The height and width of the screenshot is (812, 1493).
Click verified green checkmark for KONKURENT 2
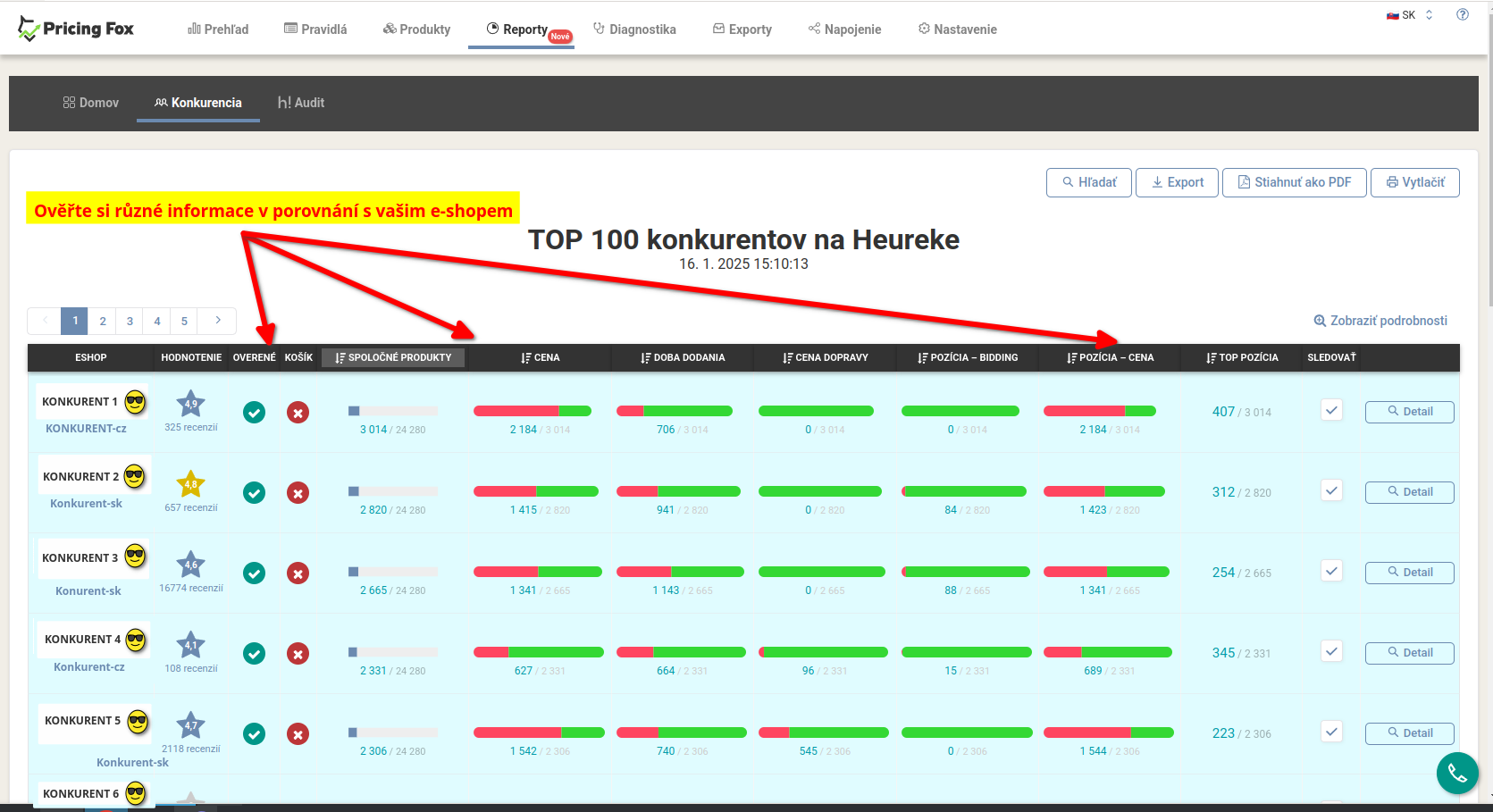[255, 492]
